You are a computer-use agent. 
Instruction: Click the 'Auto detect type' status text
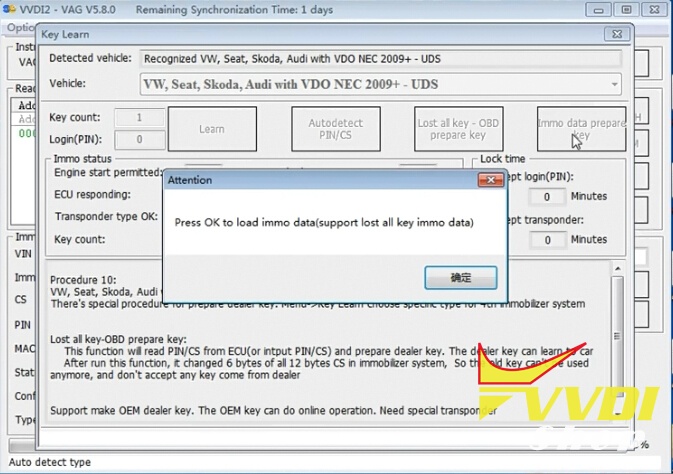pyautogui.click(x=50, y=462)
